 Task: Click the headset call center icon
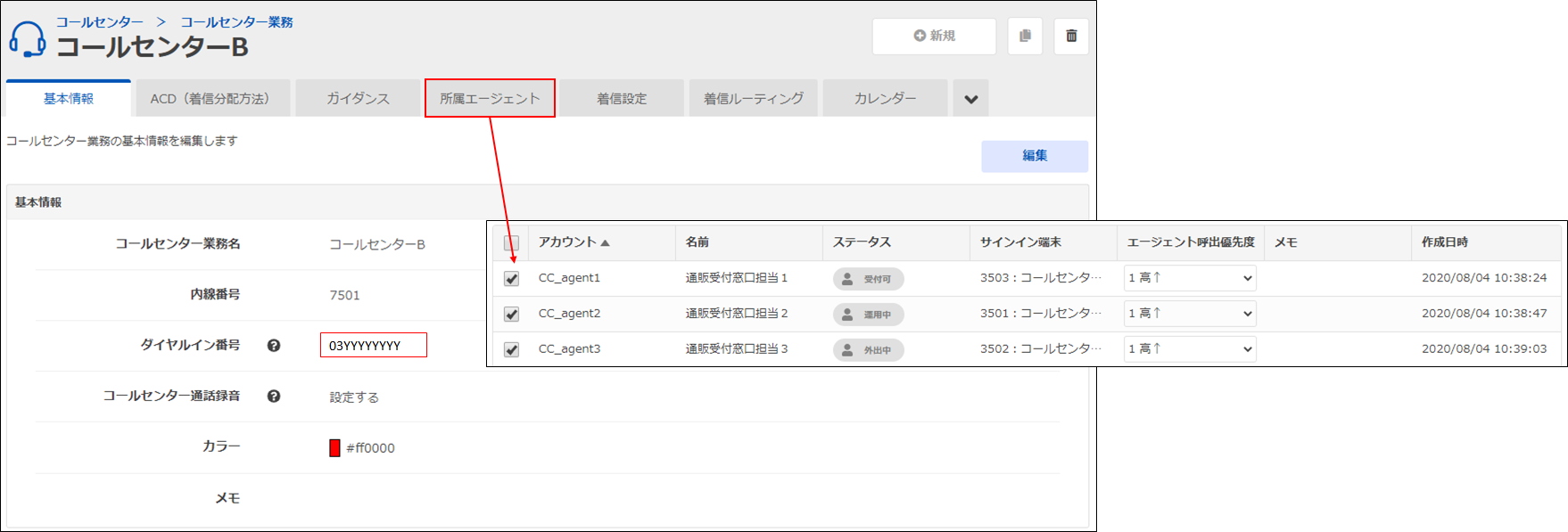pos(28,39)
